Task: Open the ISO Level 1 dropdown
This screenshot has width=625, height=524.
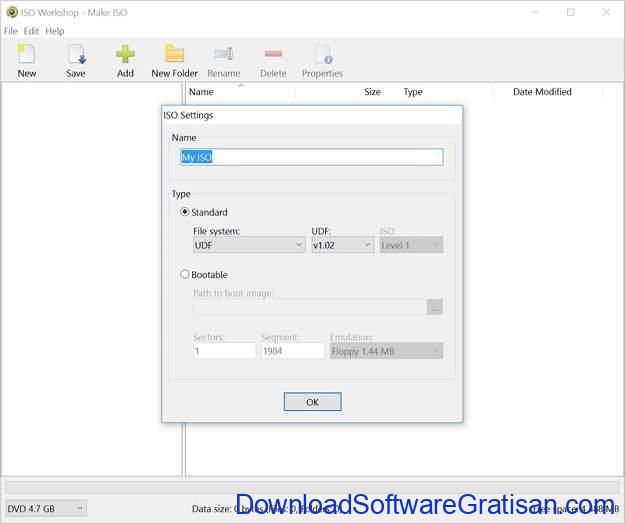Action: [411, 245]
